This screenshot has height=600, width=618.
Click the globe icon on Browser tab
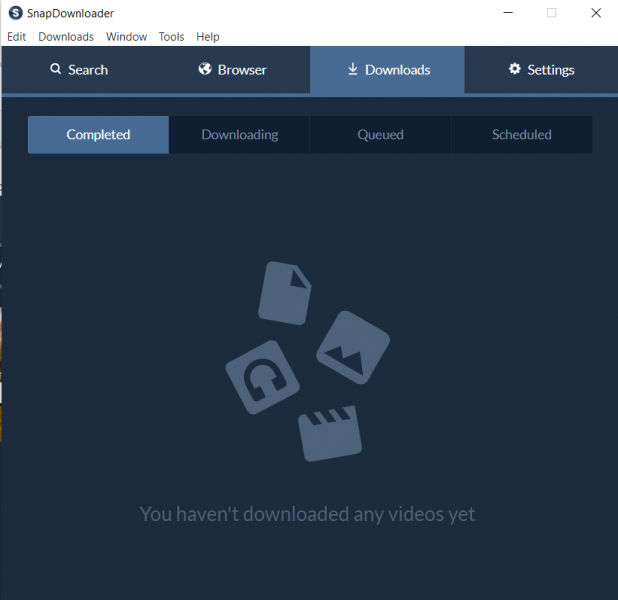205,70
